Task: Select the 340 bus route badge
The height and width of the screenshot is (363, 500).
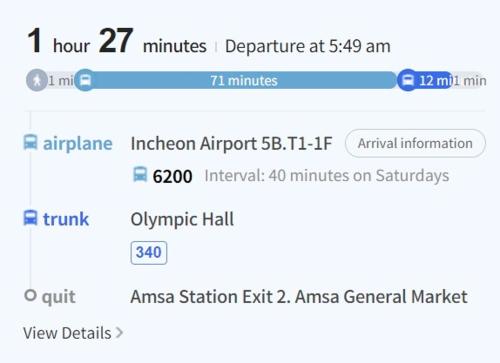Action: pyautogui.click(x=149, y=253)
